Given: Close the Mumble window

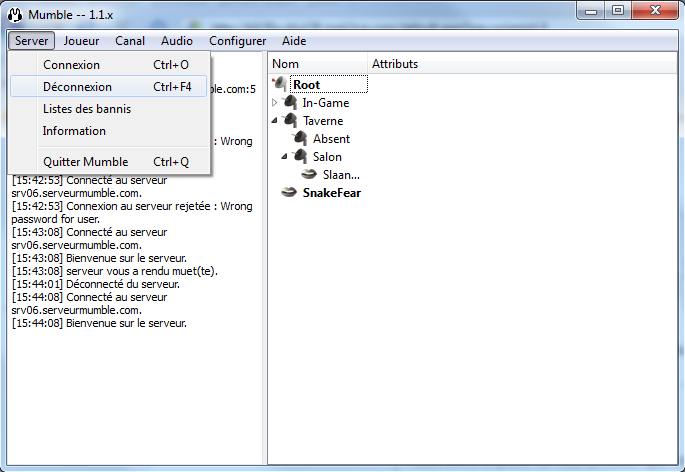Looking at the screenshot, I should 654,10.
